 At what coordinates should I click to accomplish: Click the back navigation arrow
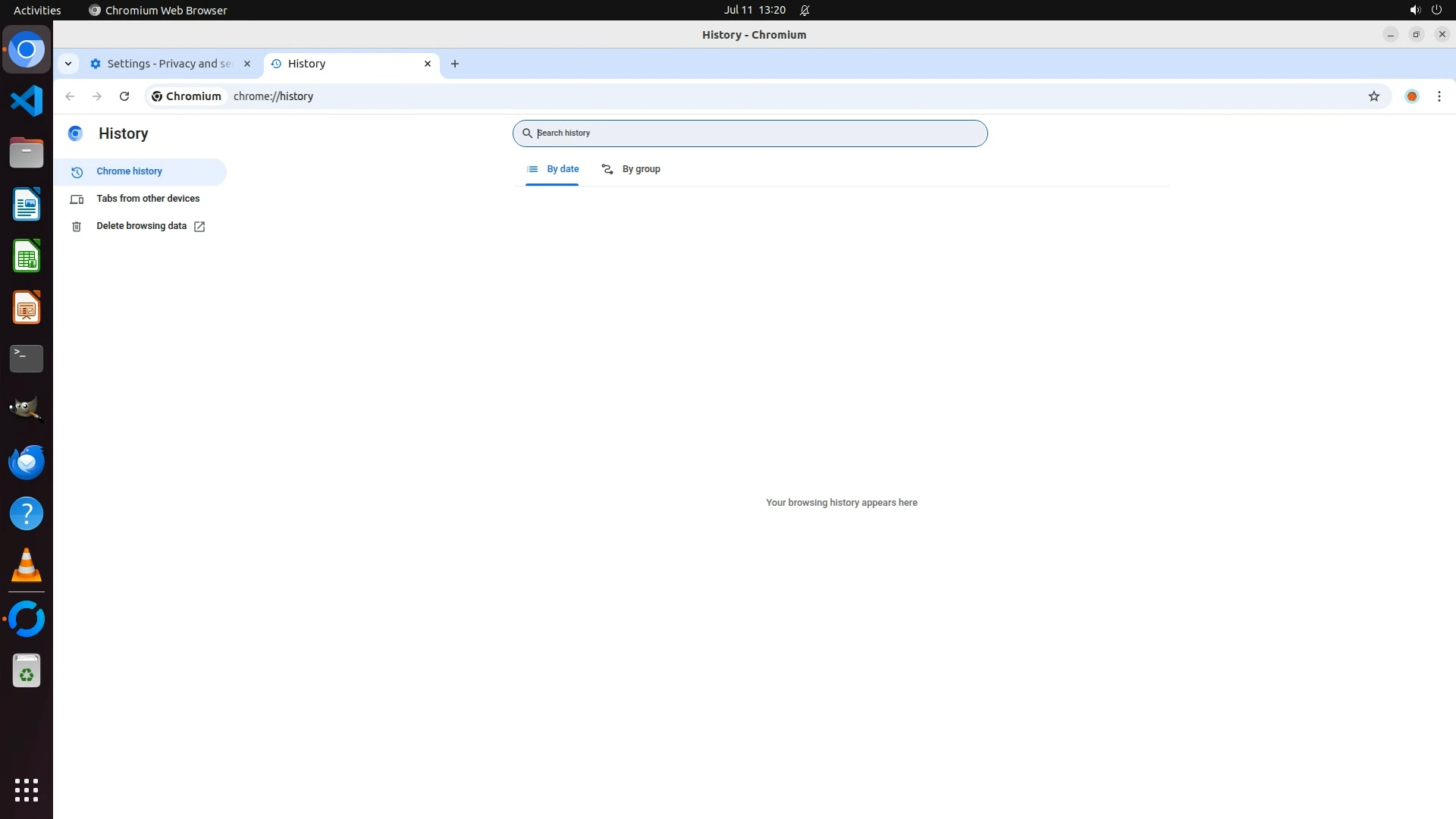coord(70,96)
